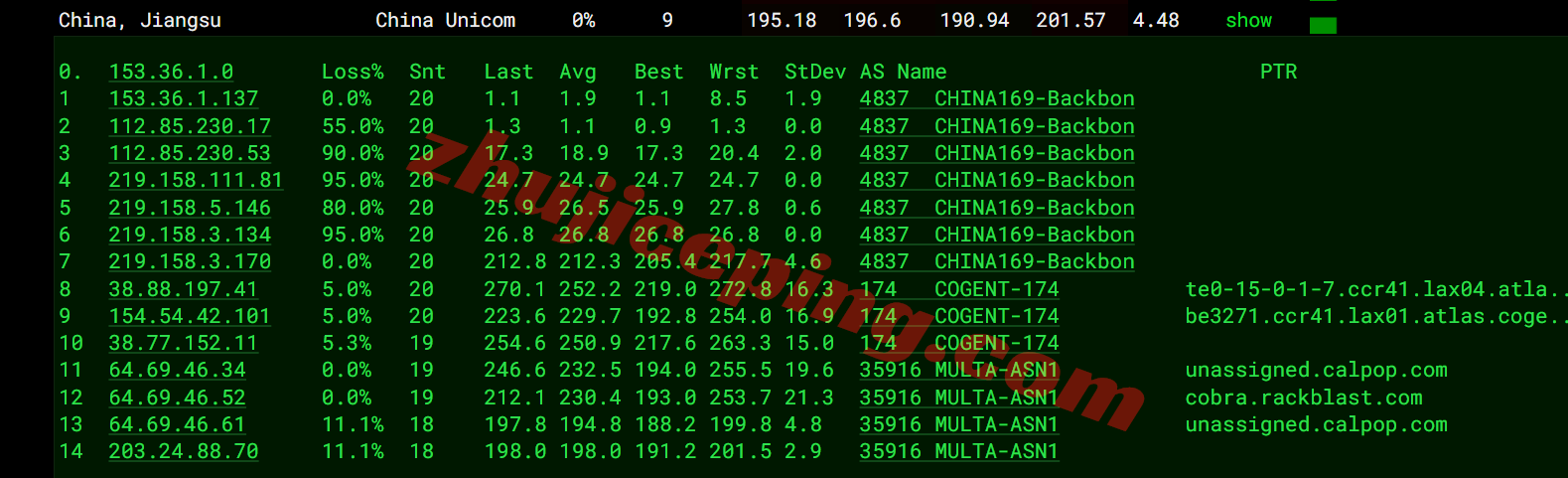1568x478 pixels.
Task: Select unassigned.calpop.com PTR on hop 11
Action: point(1317,370)
